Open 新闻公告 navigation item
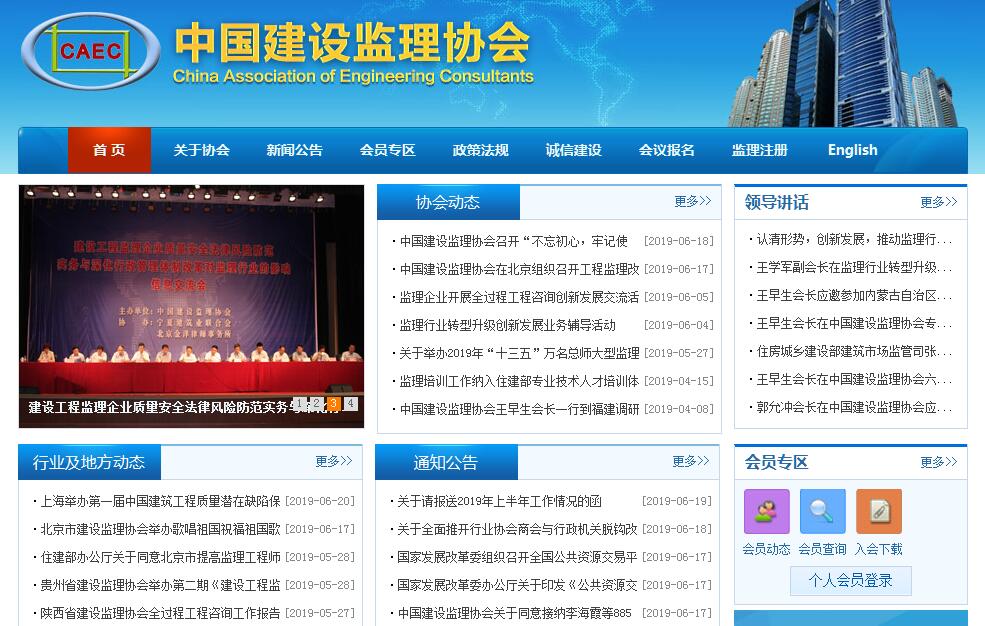The image size is (985, 626). coord(295,150)
